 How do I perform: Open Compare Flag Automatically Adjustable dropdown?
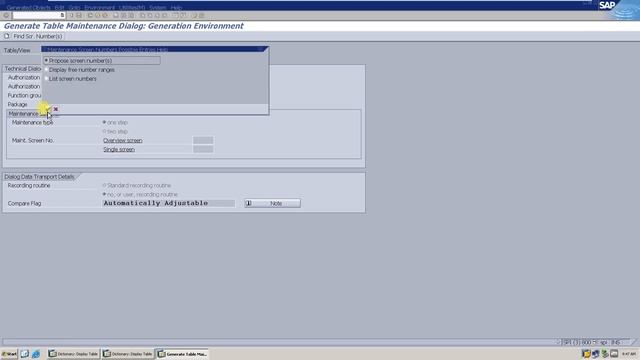coord(168,203)
